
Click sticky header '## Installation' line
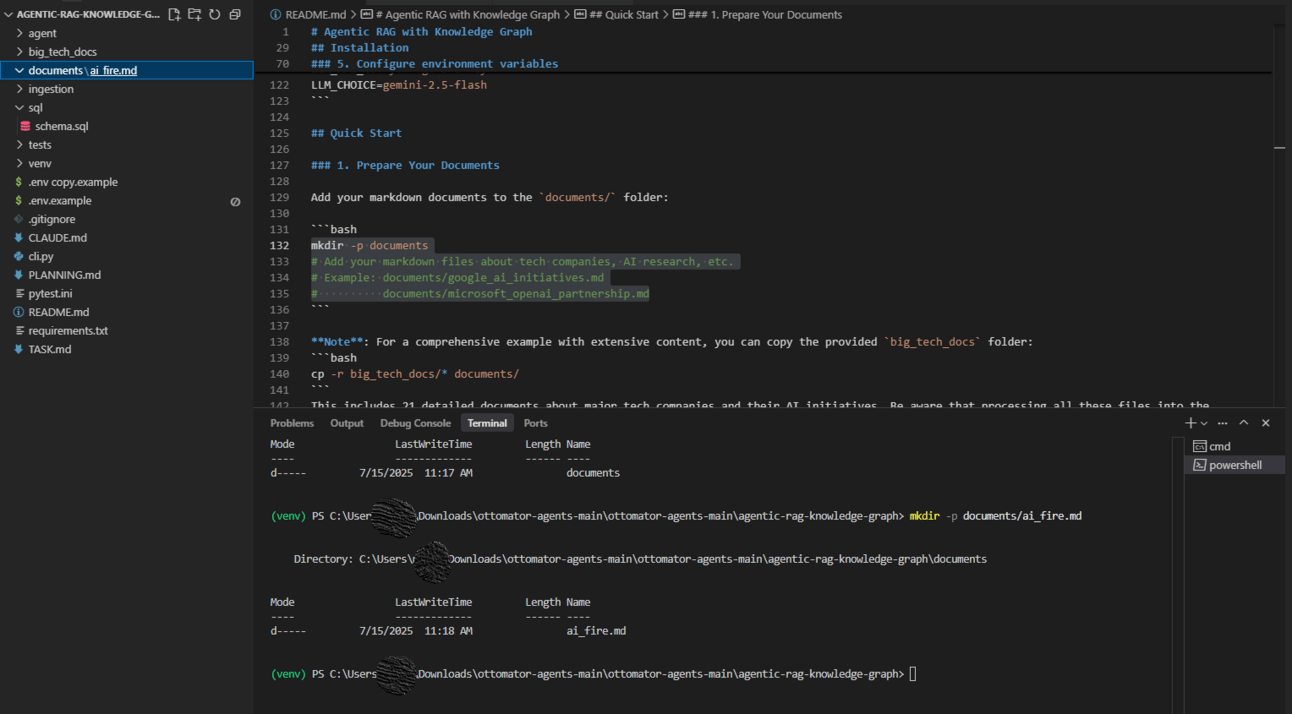(x=360, y=48)
